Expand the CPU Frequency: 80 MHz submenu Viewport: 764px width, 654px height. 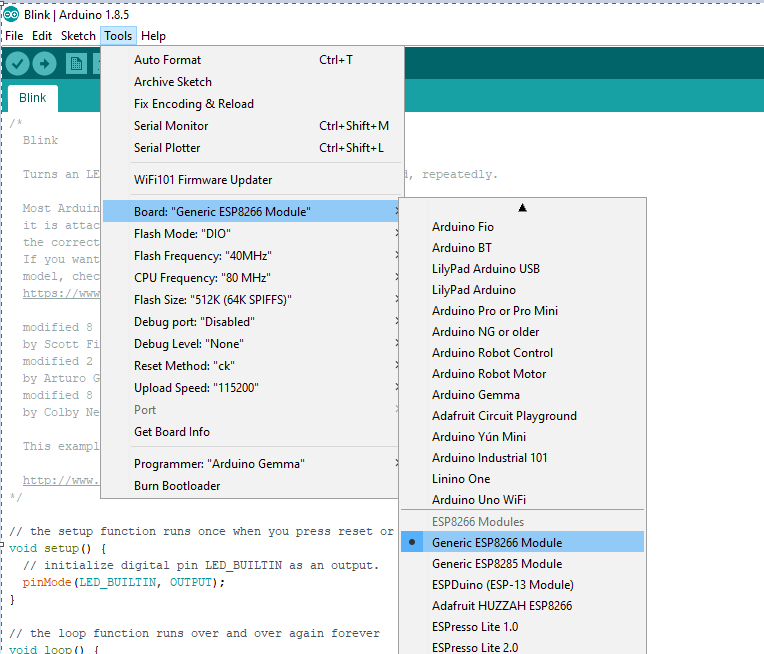pos(252,278)
